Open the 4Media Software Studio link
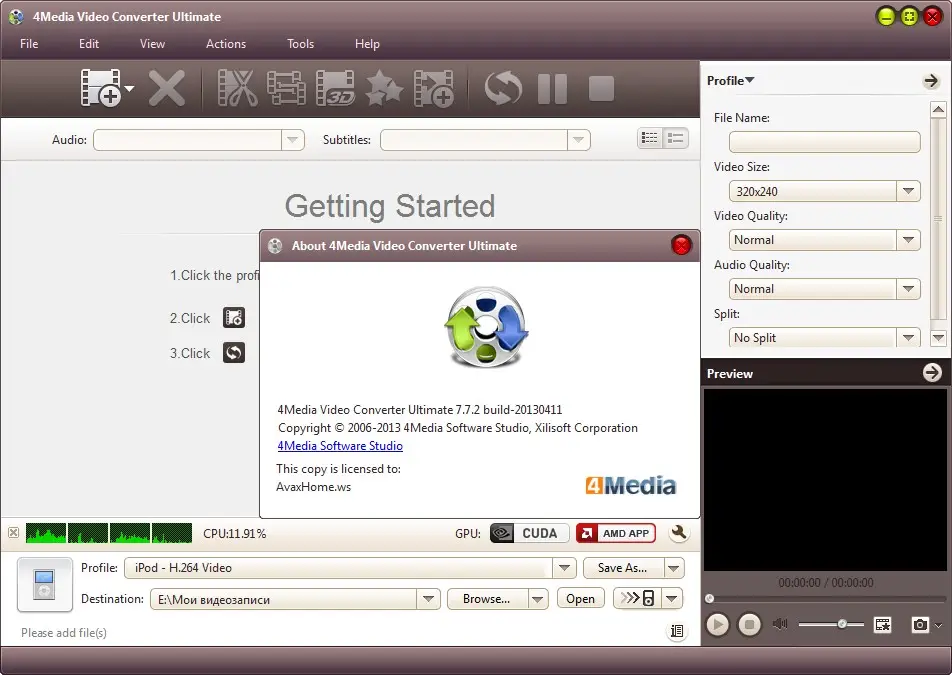Screen dimensions: 952x675 click(x=340, y=446)
